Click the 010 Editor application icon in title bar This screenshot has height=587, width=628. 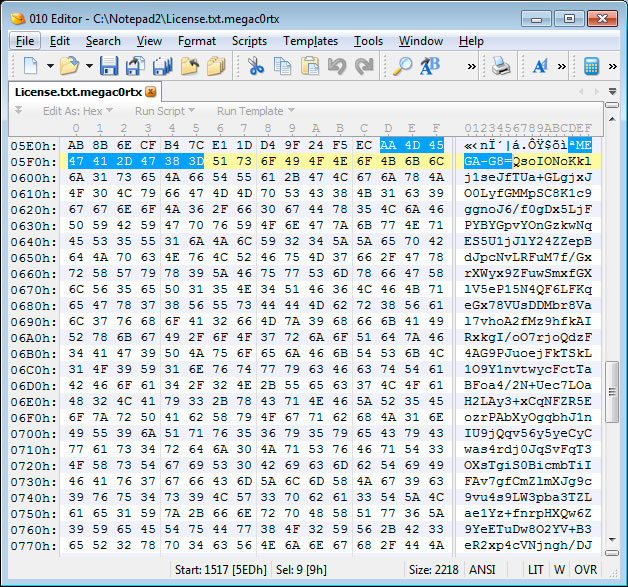tap(18, 18)
